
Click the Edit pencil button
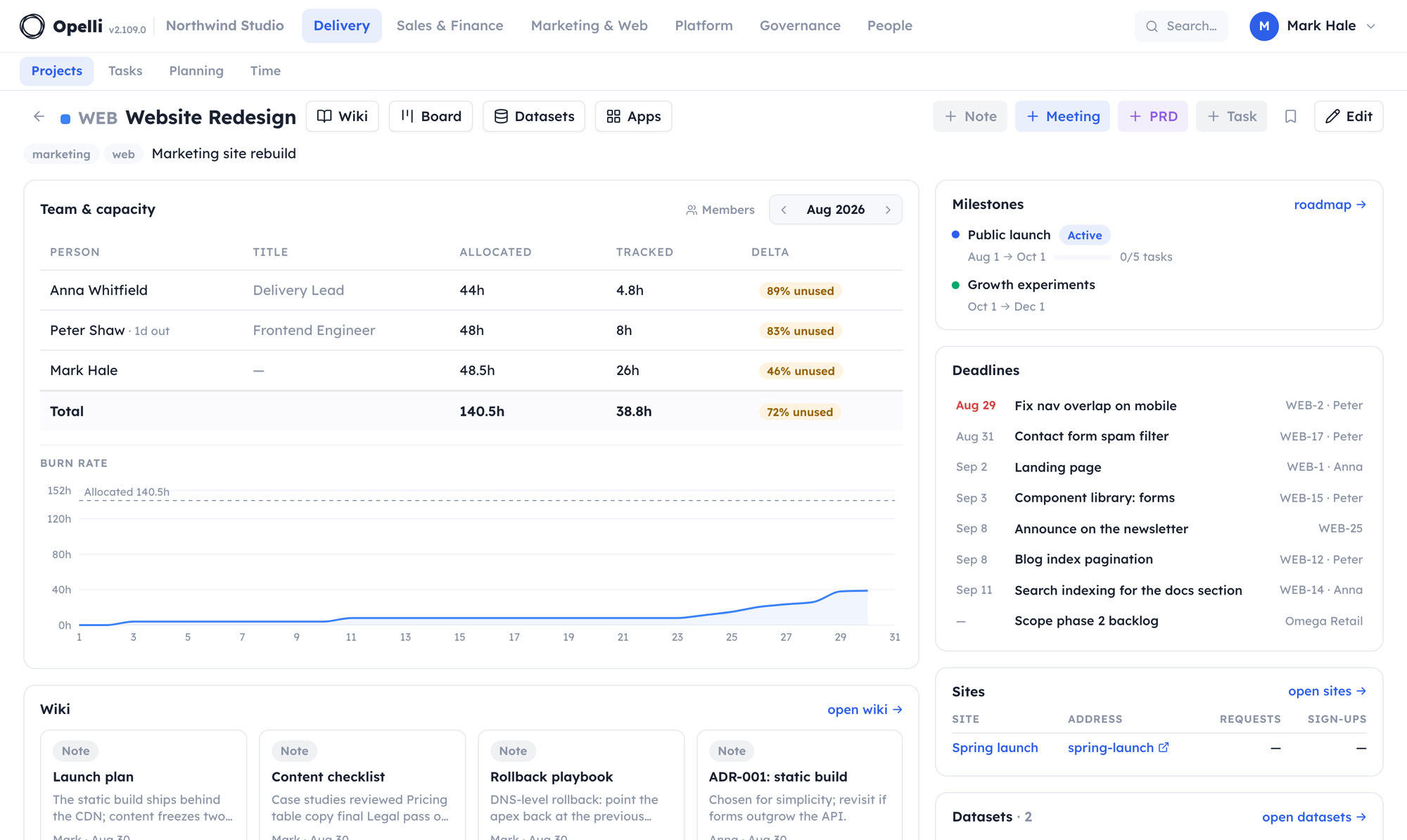[1349, 116]
